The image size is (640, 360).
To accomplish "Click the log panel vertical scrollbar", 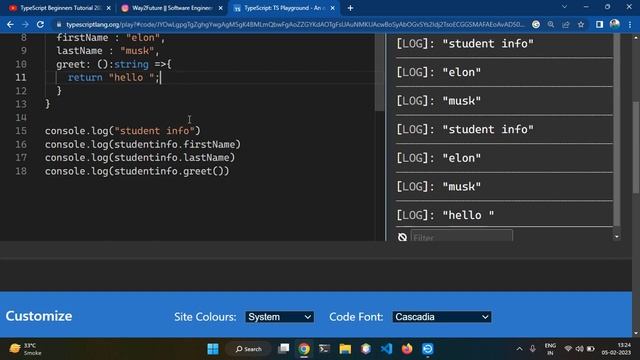I will (616, 130).
